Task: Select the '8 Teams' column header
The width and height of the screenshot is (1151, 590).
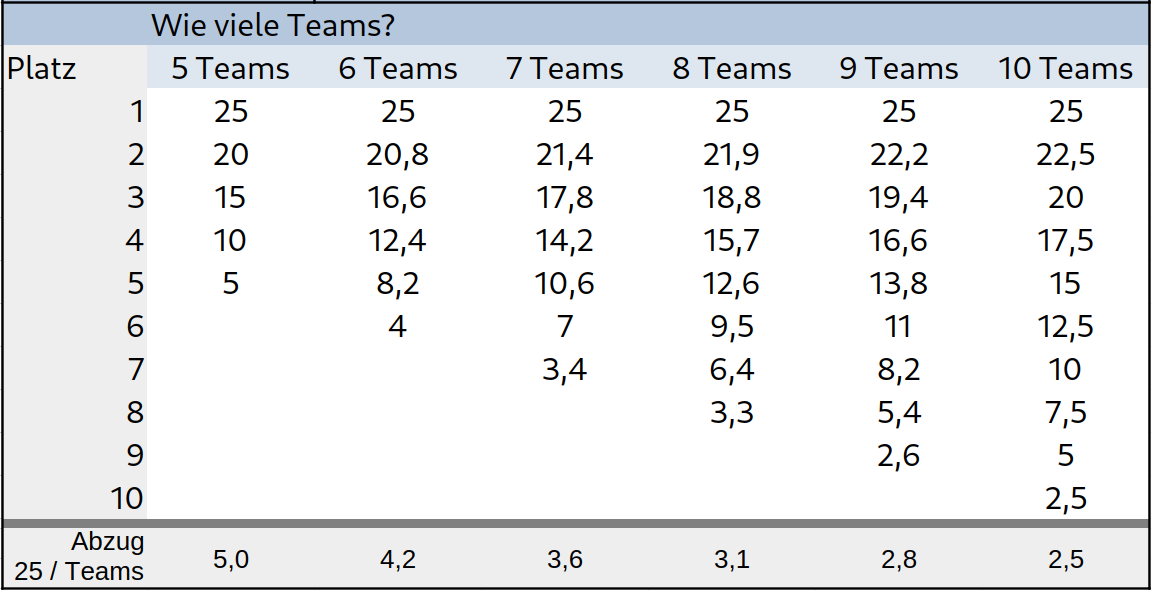Action: 732,68
